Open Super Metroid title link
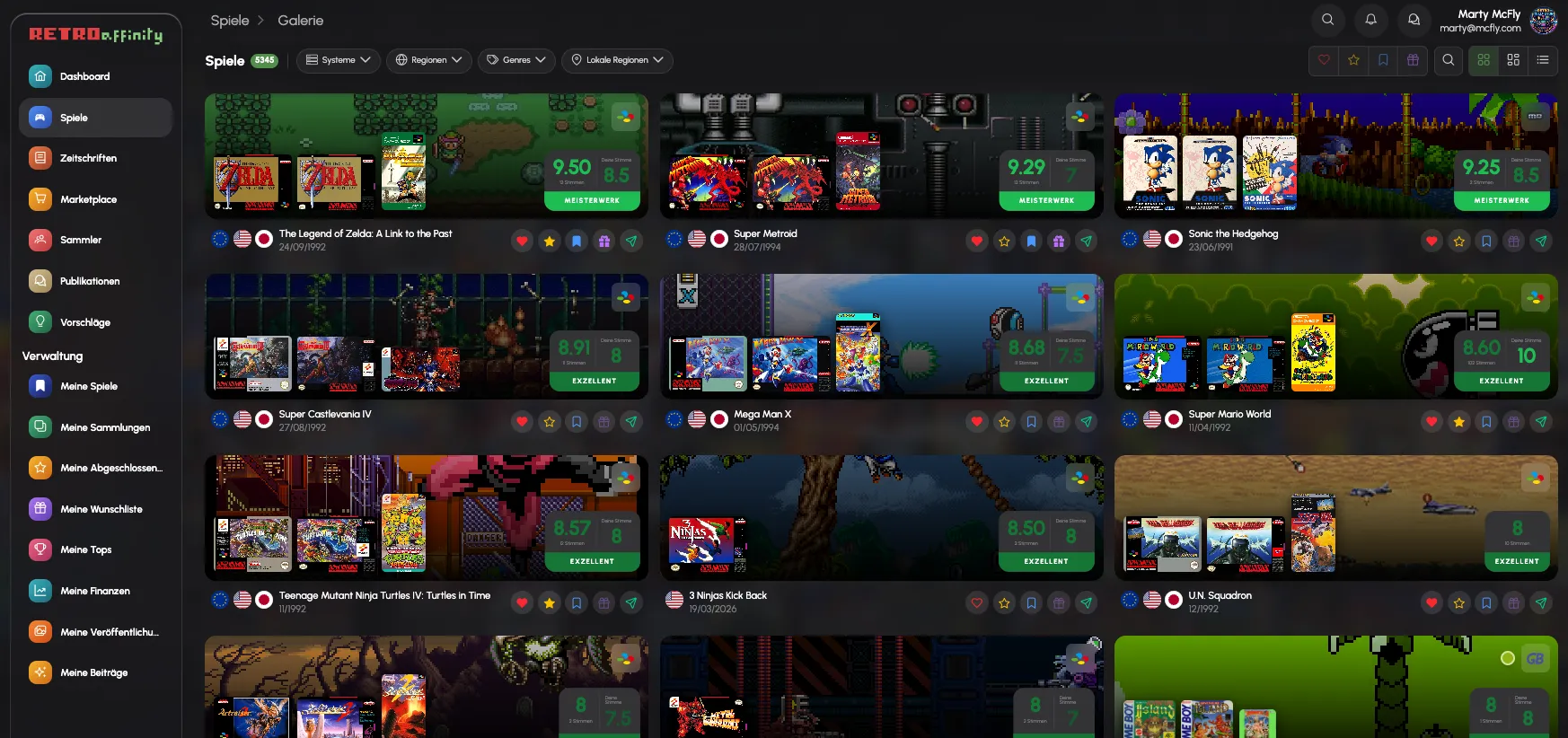This screenshot has width=1568, height=738. (765, 233)
